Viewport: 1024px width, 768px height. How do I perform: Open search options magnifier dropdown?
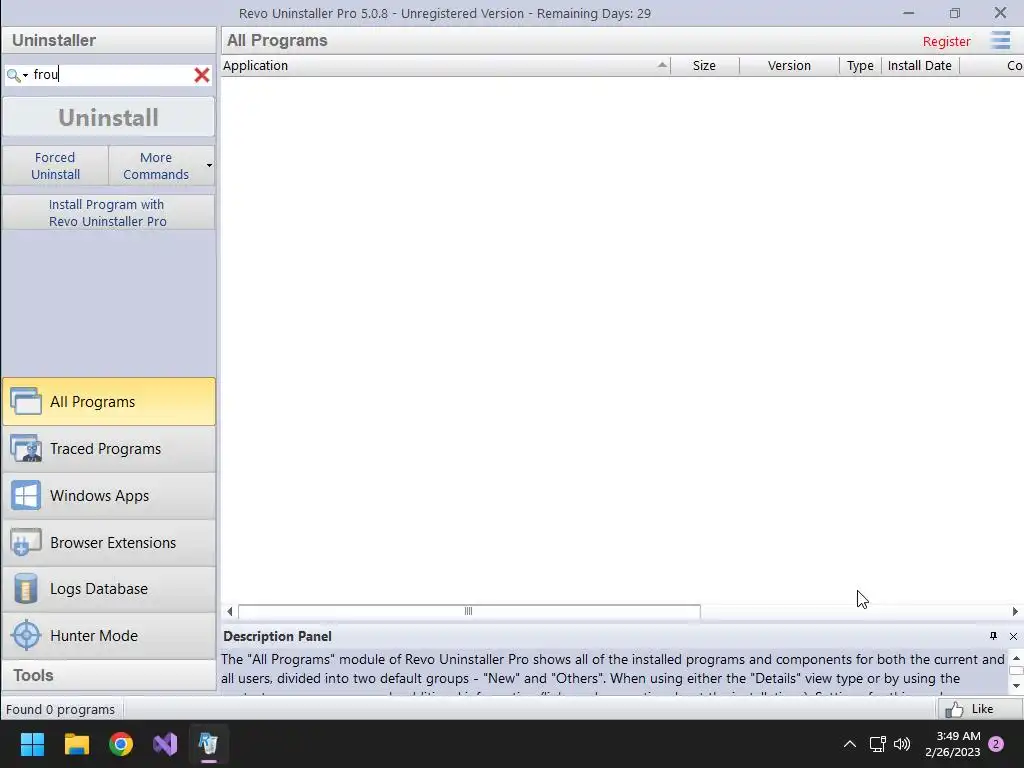(17, 75)
